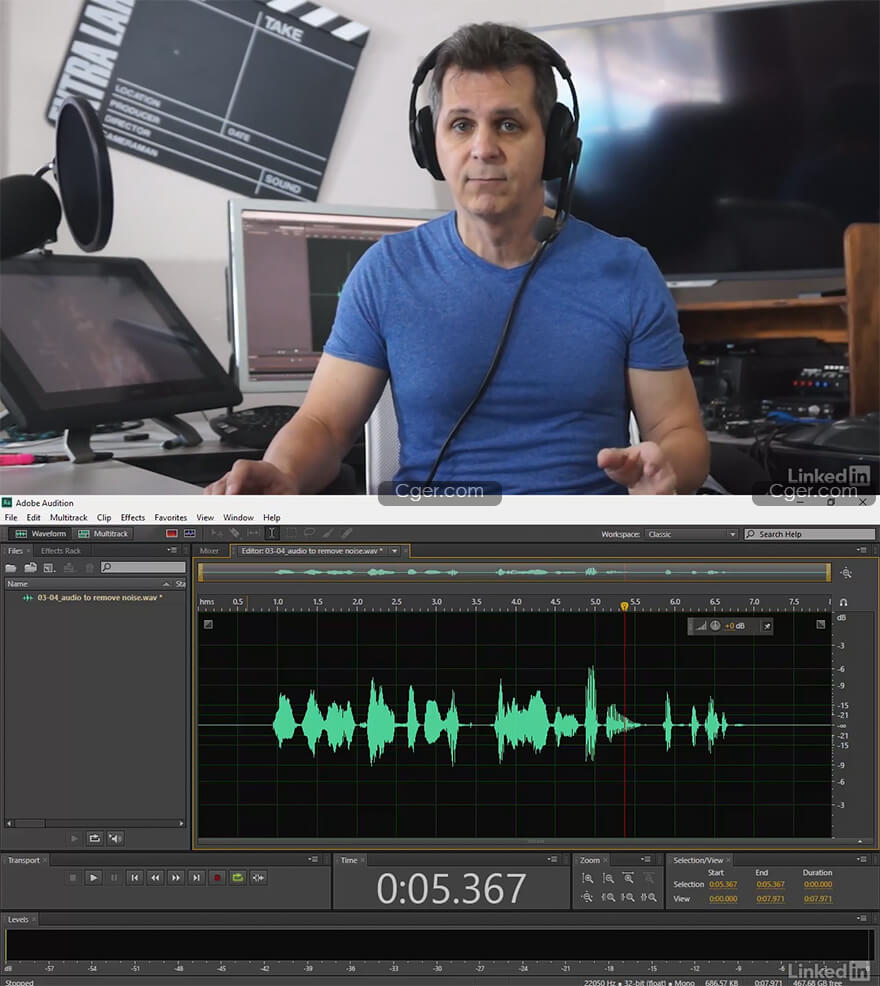Select the Spot Healing Brush tool

pos(347,533)
